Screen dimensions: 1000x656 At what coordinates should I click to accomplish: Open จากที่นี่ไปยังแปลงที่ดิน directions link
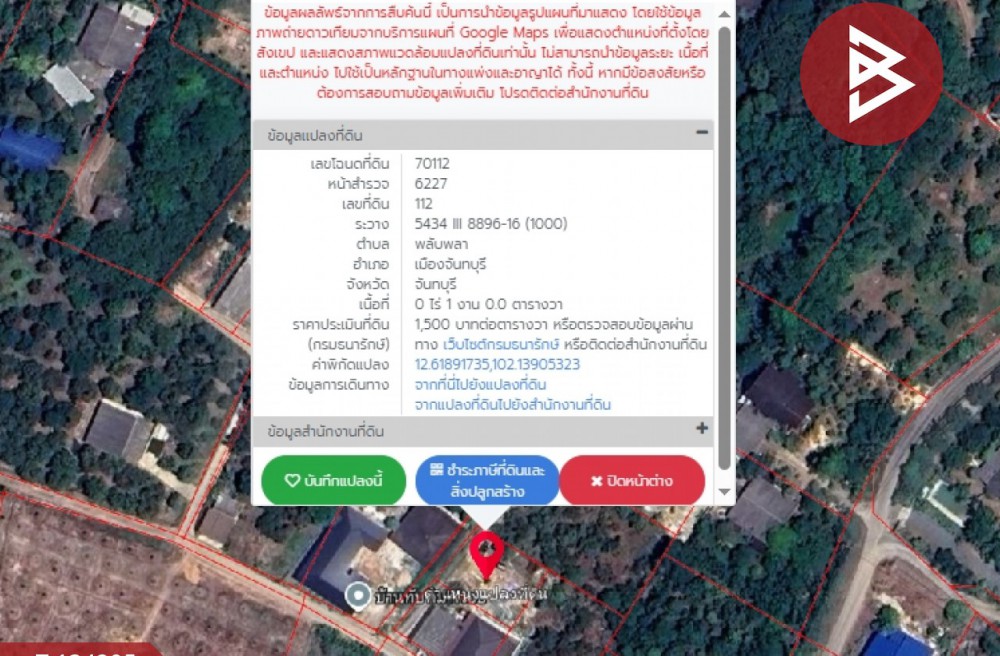click(x=481, y=385)
